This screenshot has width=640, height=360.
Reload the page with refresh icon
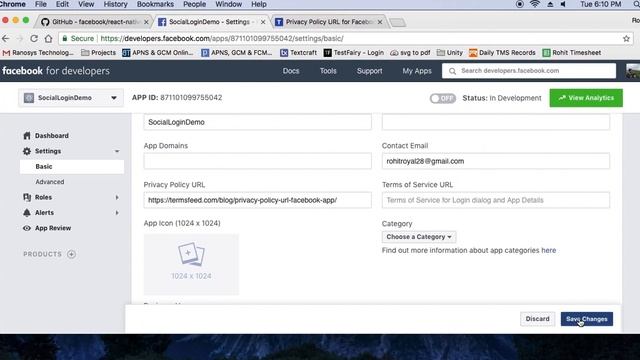pos(34,38)
